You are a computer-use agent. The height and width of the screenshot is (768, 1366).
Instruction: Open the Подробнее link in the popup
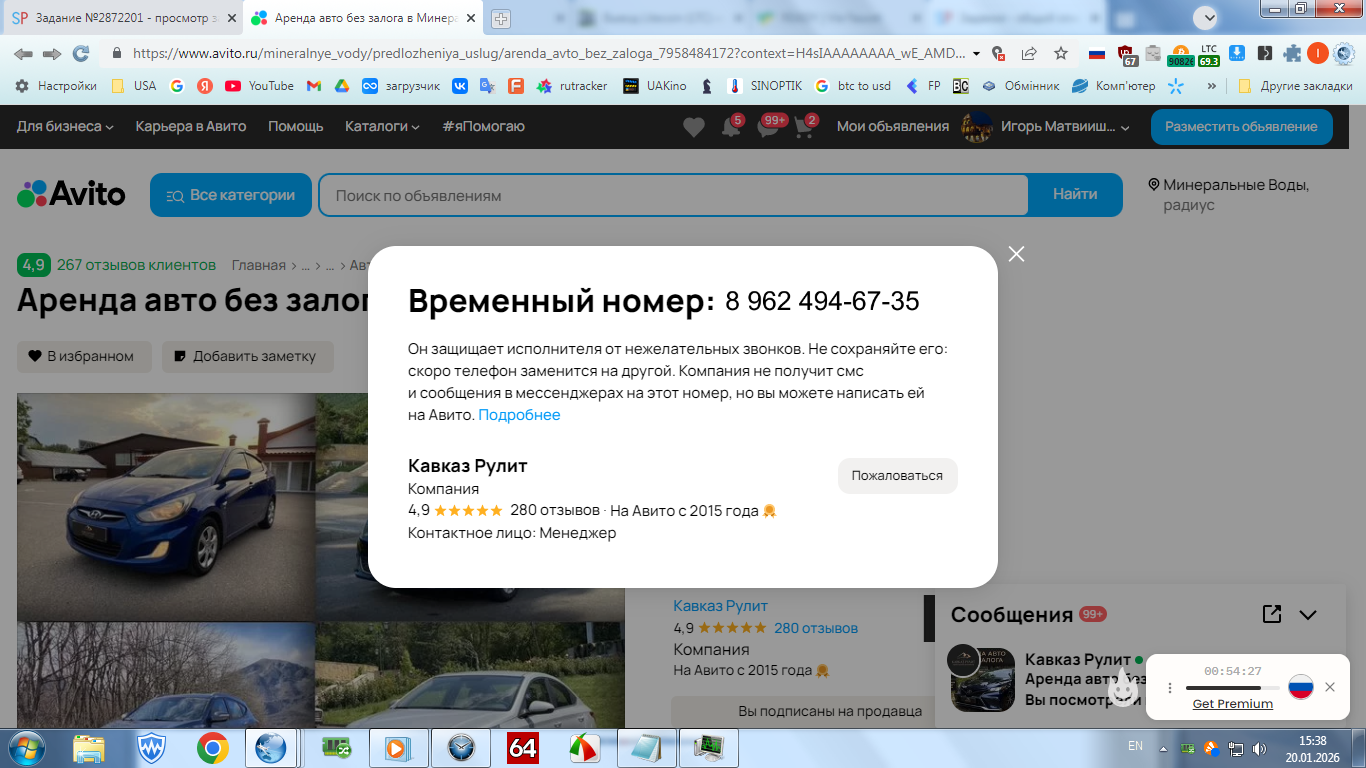point(519,415)
